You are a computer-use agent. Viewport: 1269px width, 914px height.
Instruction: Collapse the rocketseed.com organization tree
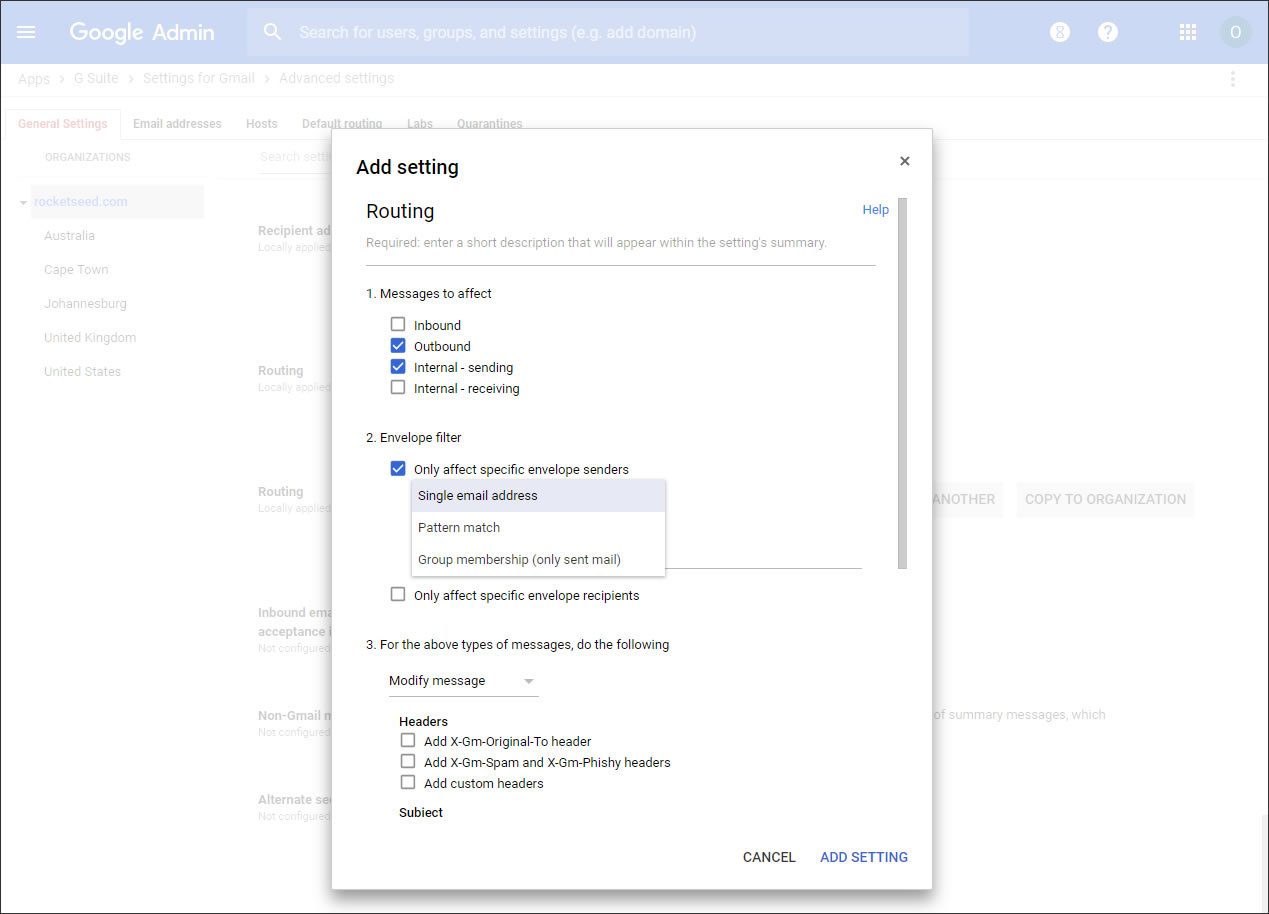(x=23, y=202)
